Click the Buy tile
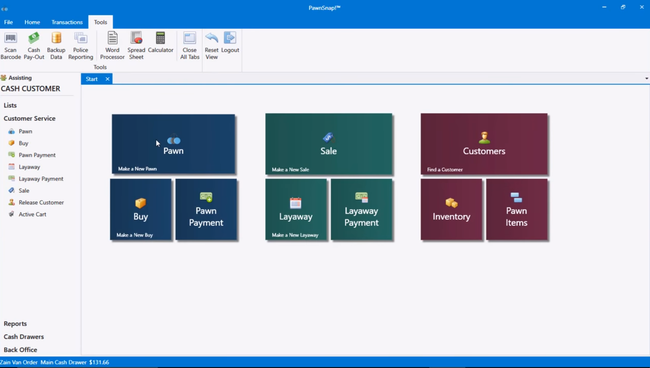The width and height of the screenshot is (650, 368). (141, 209)
